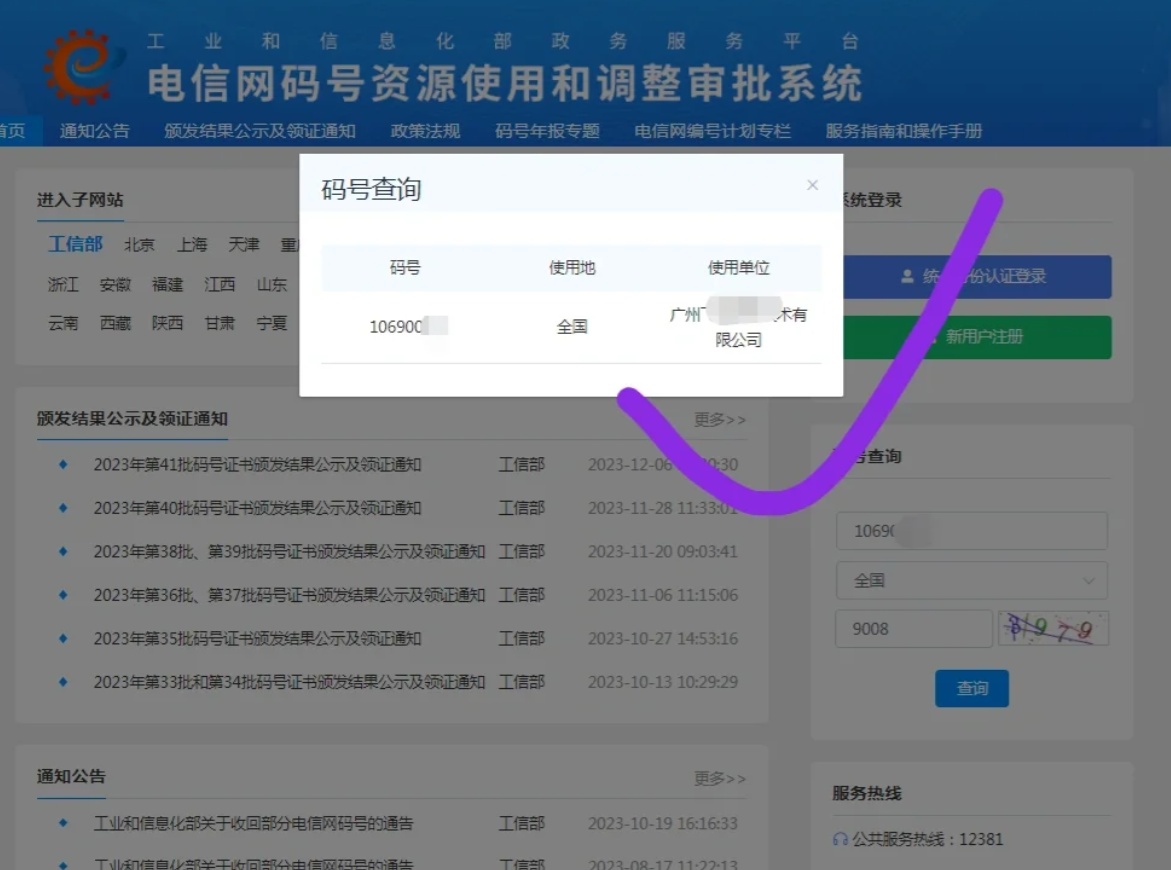Click the 9008 verification code input field
Image resolution: width=1171 pixels, height=870 pixels.
pos(913,628)
